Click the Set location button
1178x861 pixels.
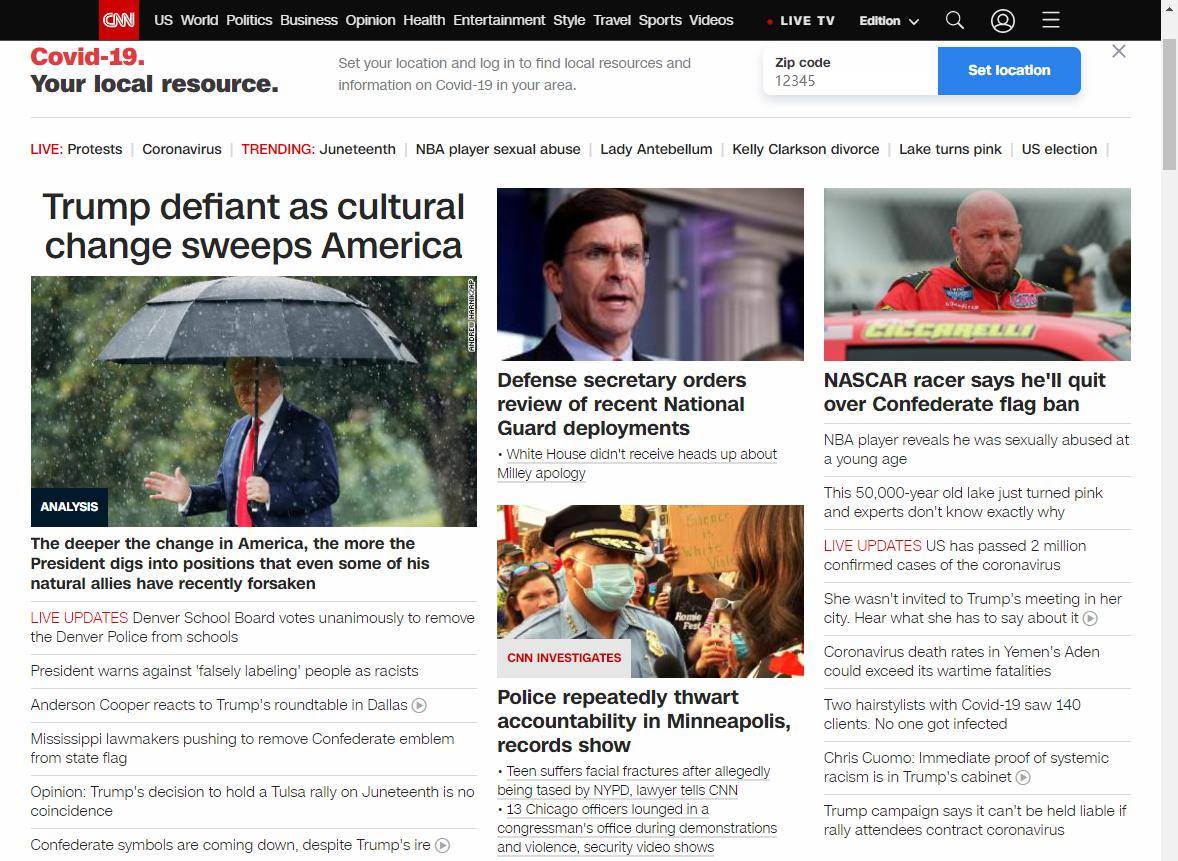pyautogui.click(x=1009, y=71)
